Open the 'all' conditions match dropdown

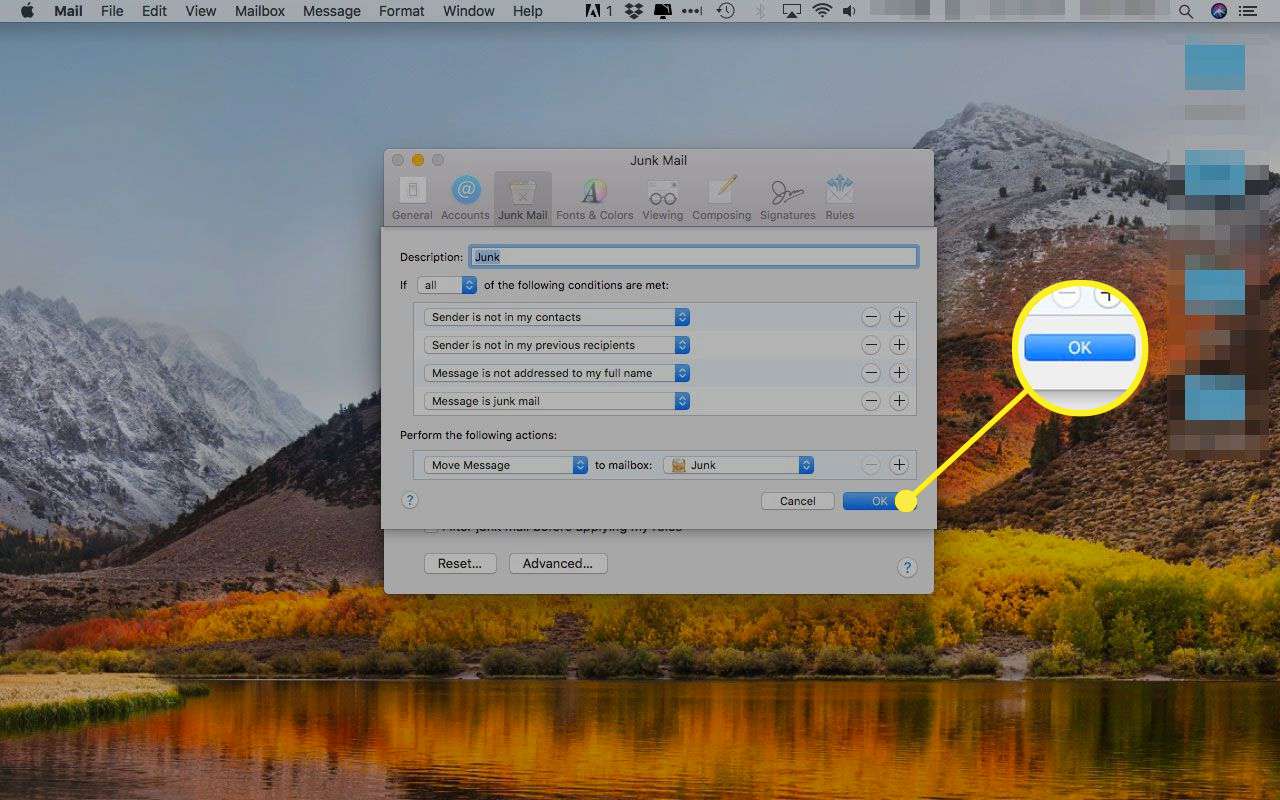point(447,285)
